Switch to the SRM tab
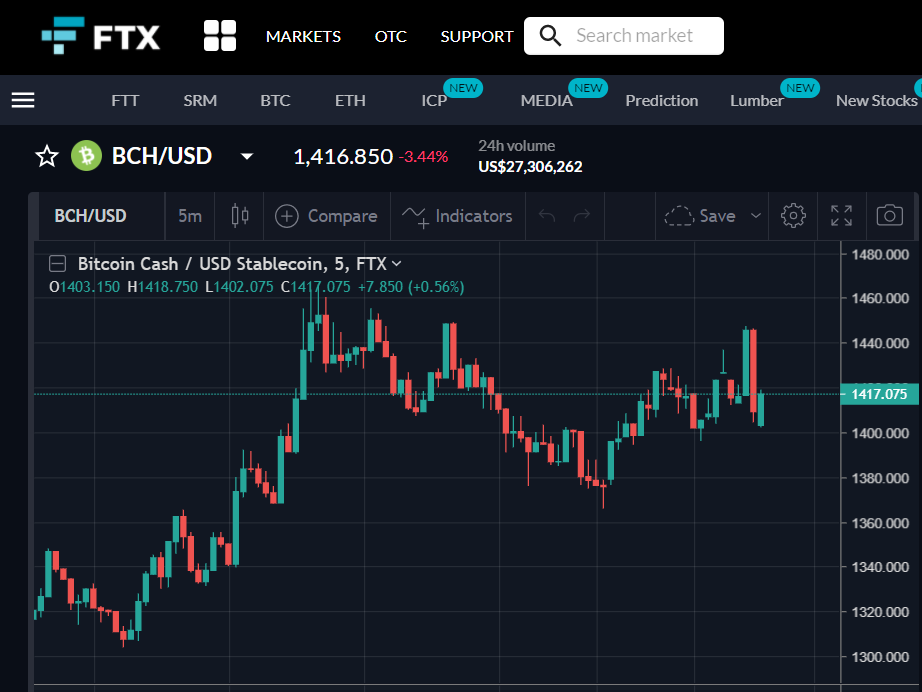 pos(200,101)
